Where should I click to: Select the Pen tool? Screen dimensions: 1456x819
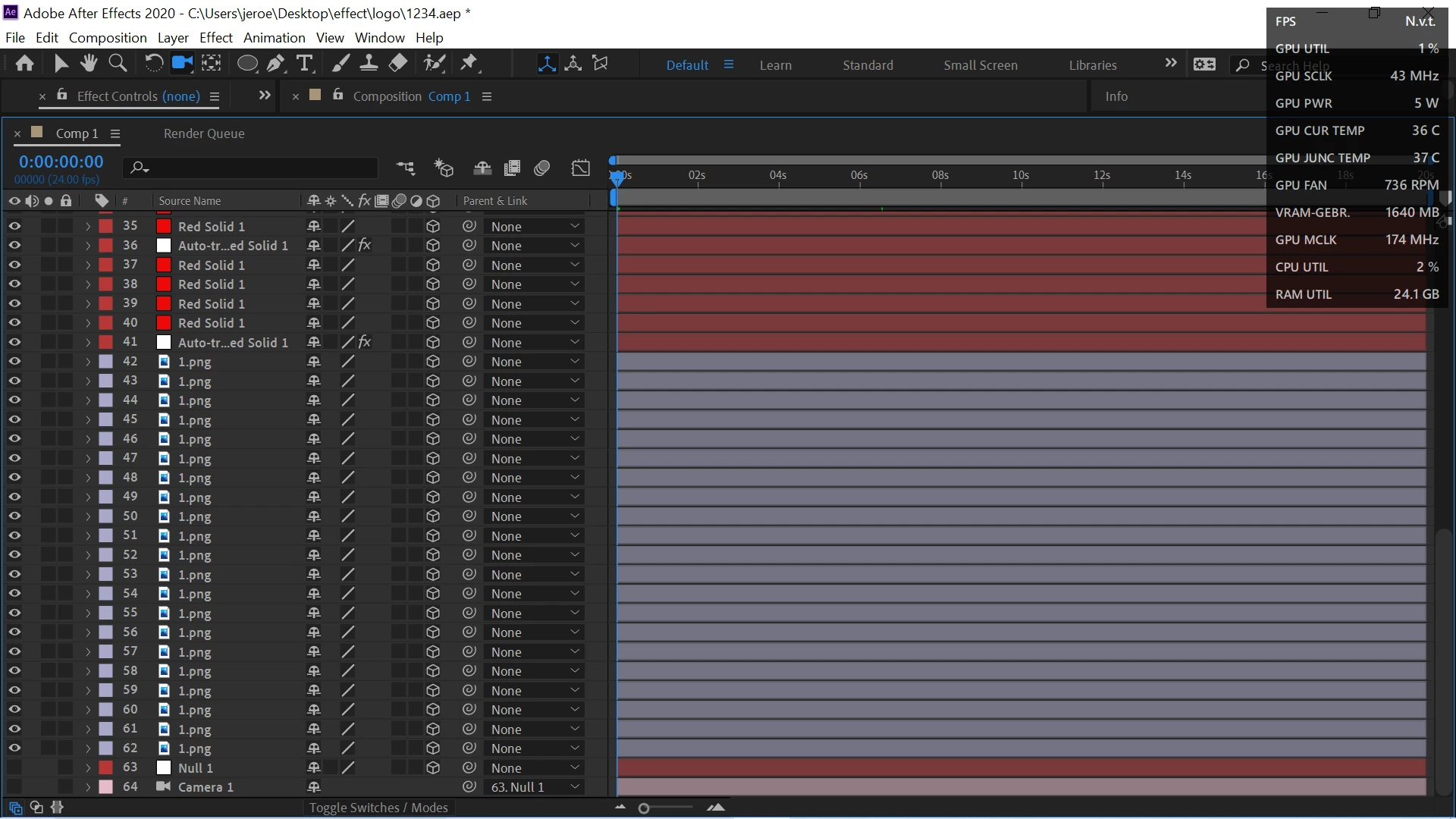click(x=275, y=64)
